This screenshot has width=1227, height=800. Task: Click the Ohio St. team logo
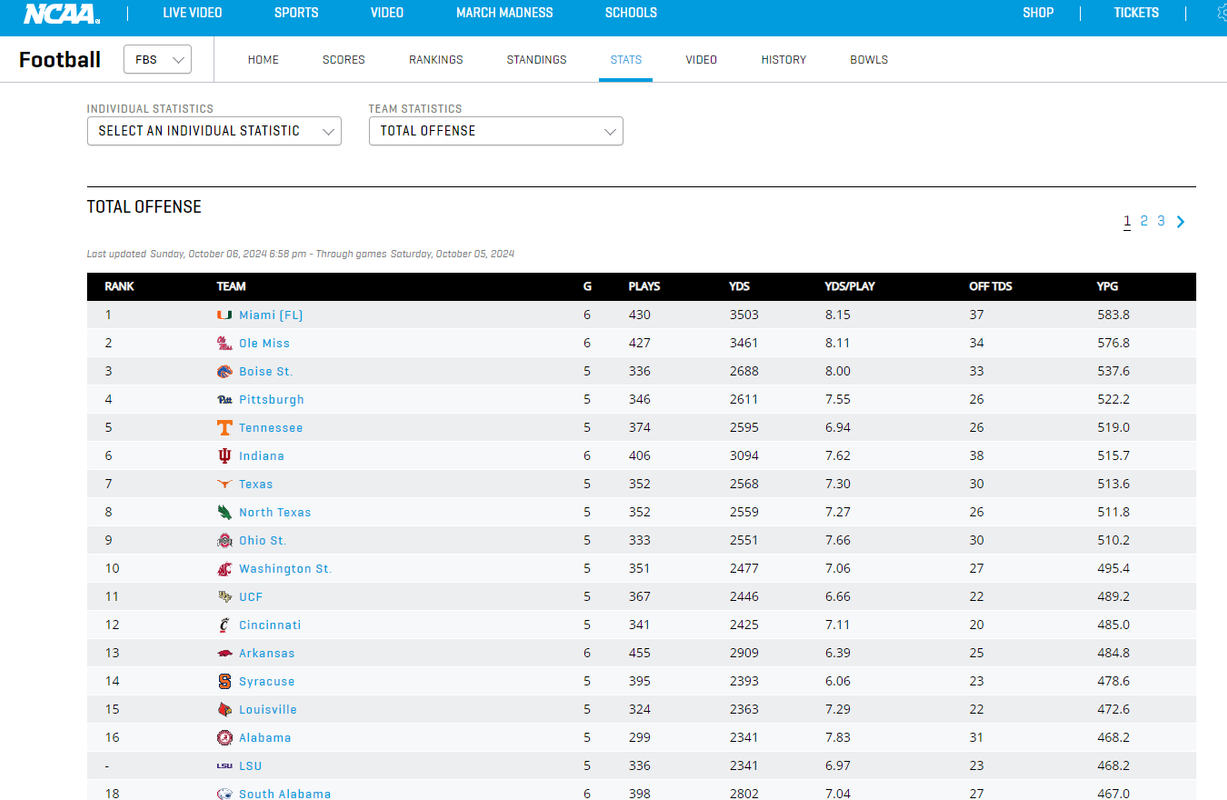(225, 540)
